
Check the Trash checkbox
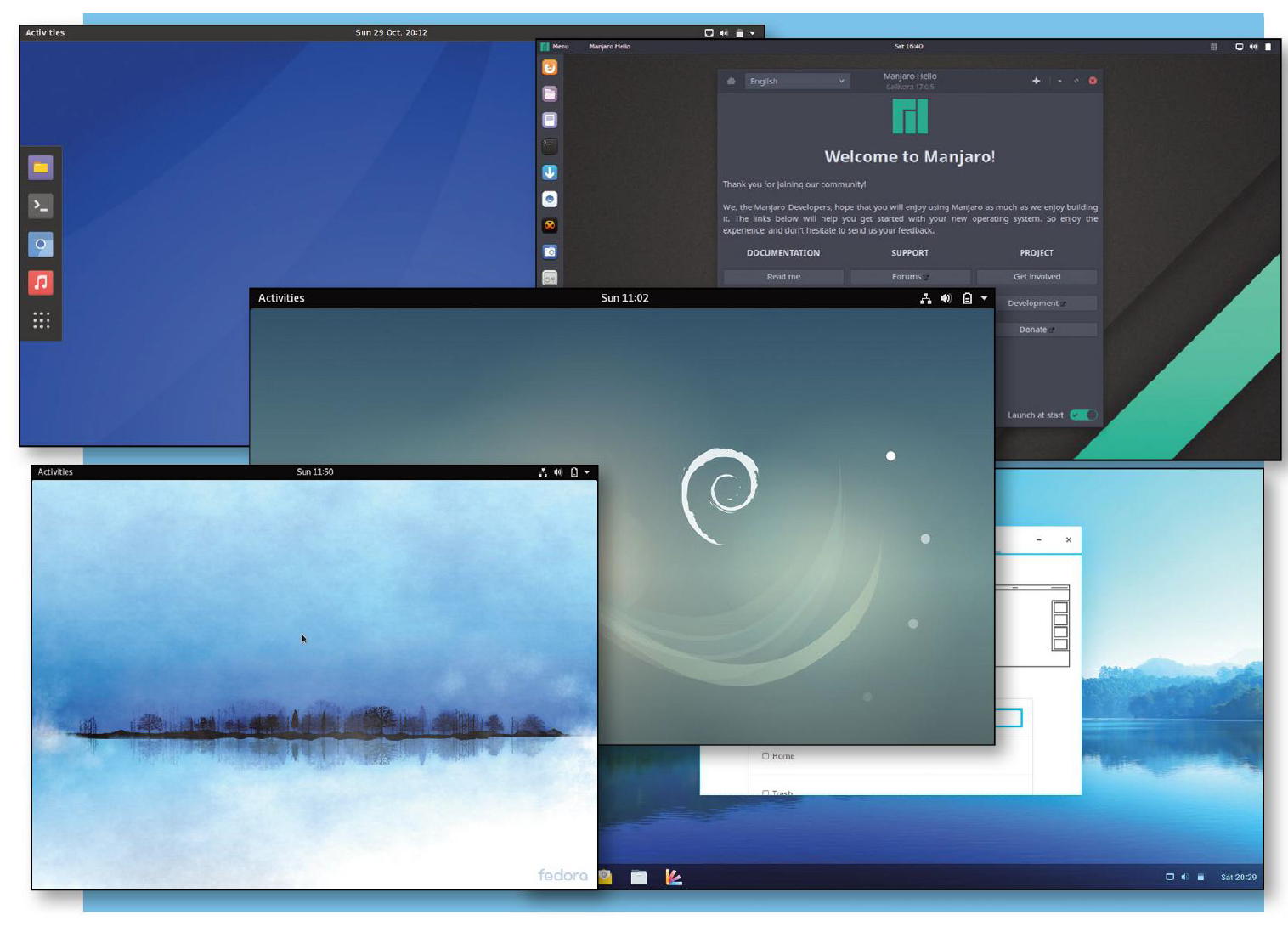[765, 793]
